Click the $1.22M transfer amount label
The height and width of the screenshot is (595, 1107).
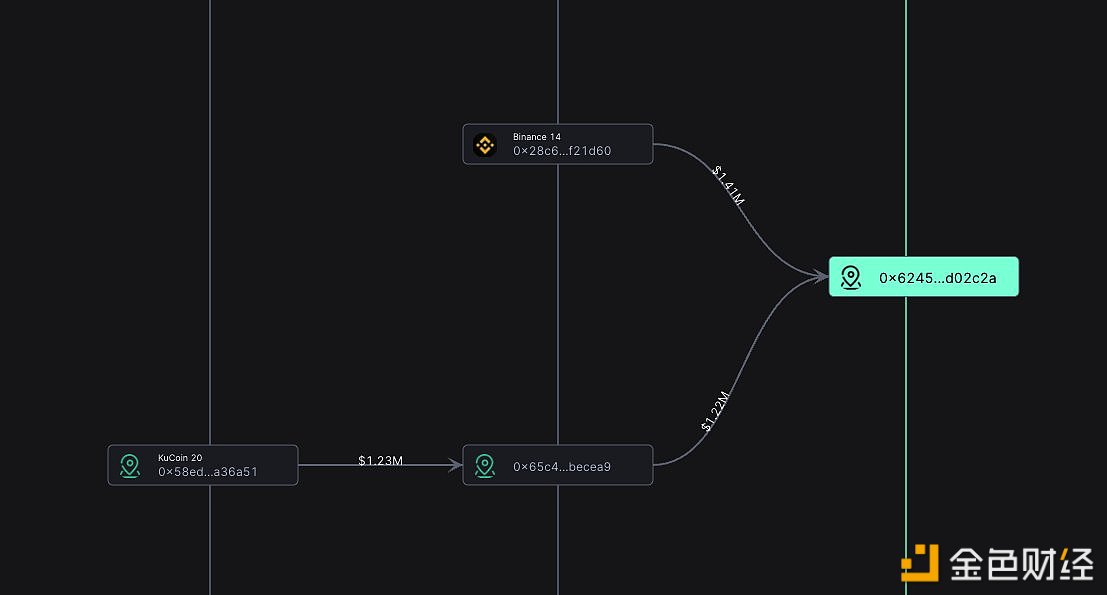point(714,411)
